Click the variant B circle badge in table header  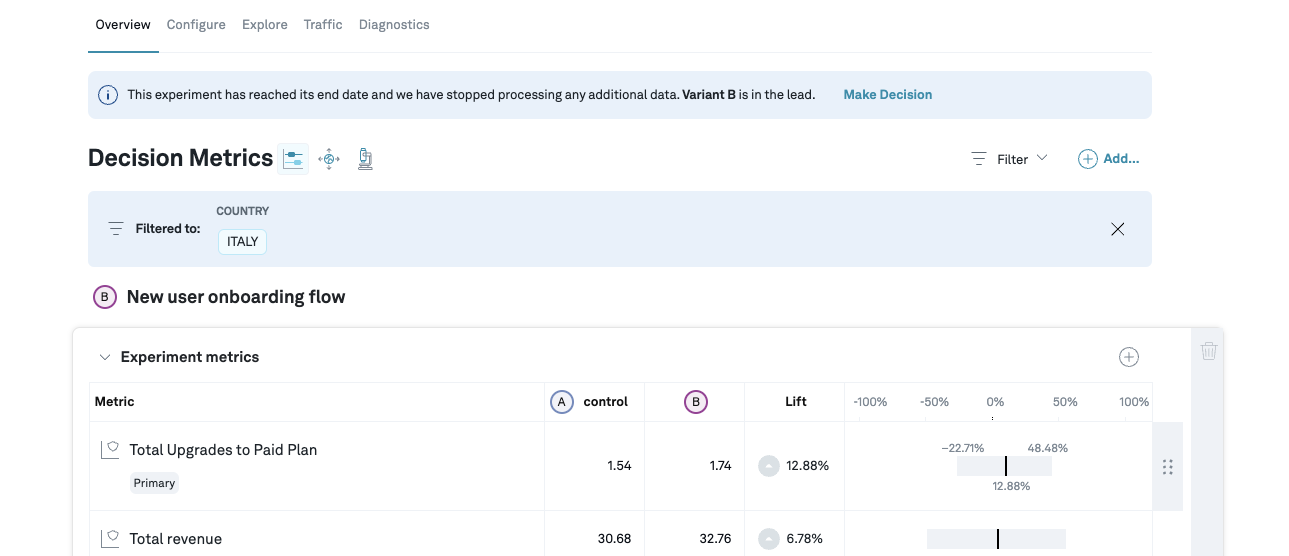(x=695, y=402)
